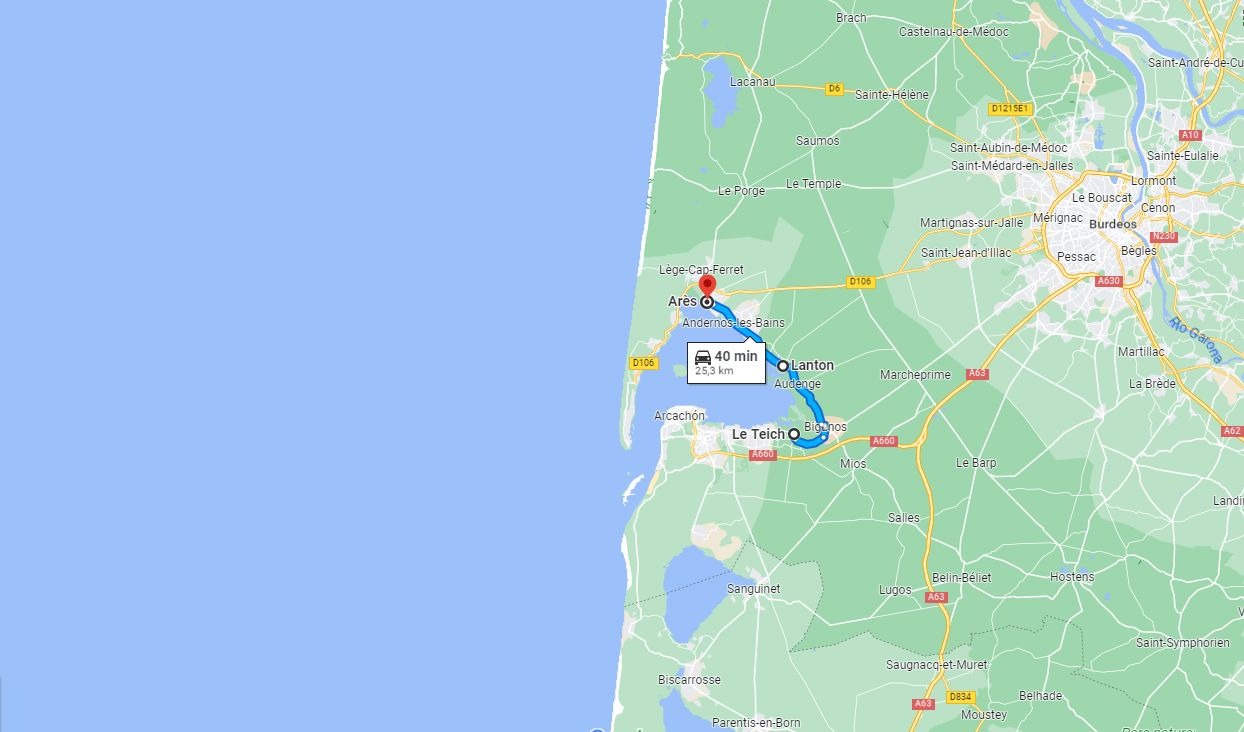This screenshot has width=1244, height=732.
Task: Click the N230 road shield near Bègles
Action: (1163, 237)
